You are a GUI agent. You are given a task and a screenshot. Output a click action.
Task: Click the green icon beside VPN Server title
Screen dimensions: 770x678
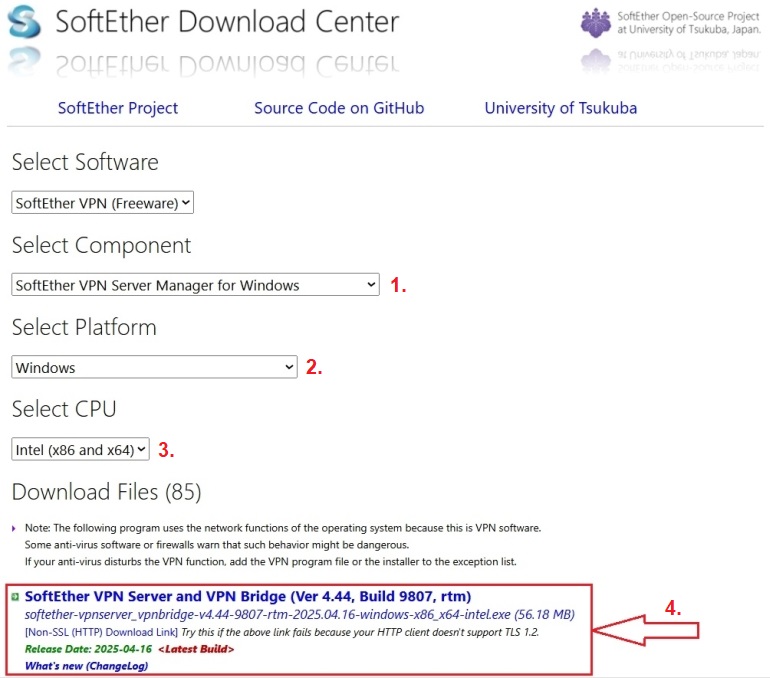click(x=16, y=597)
